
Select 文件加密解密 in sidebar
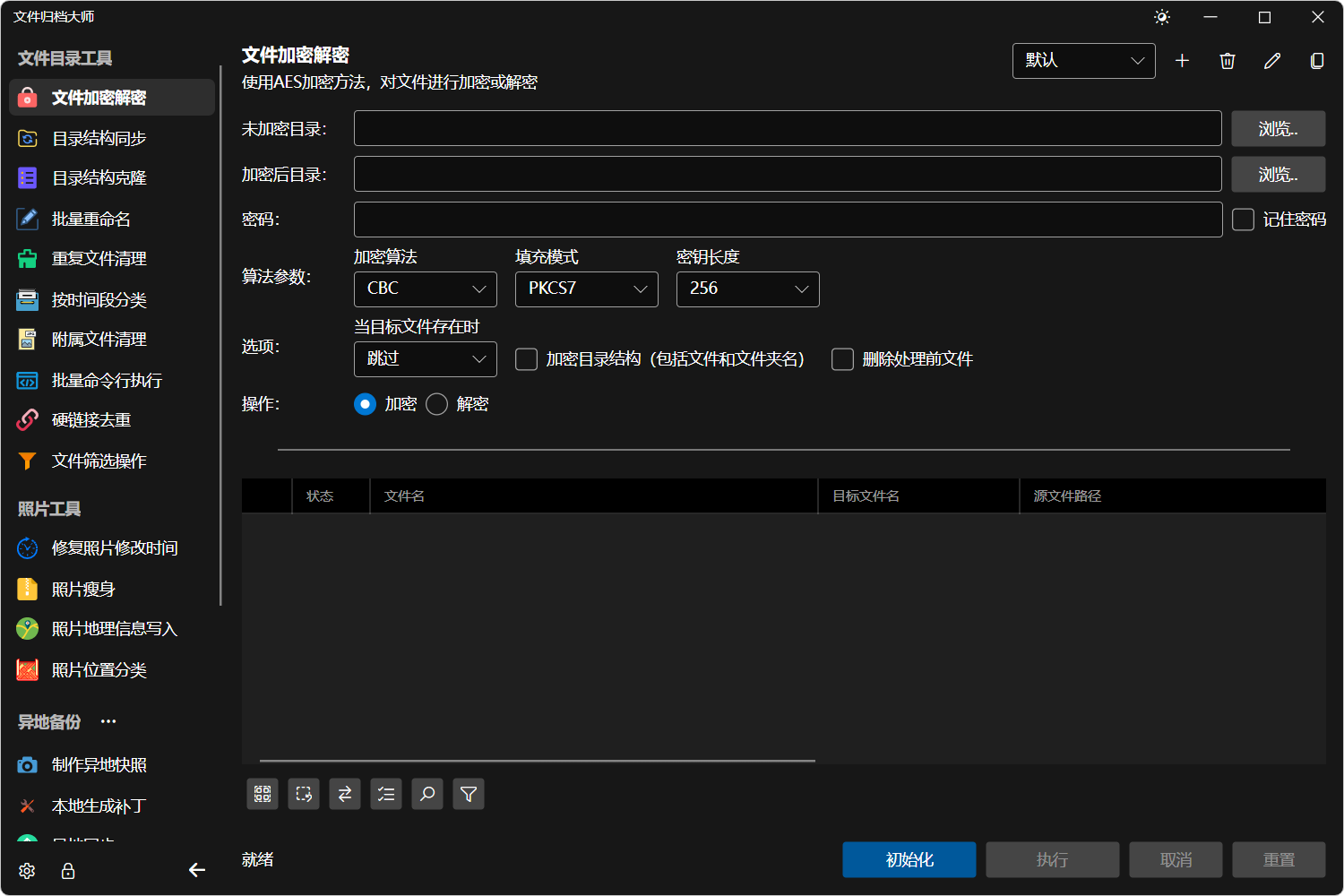pyautogui.click(x=112, y=98)
